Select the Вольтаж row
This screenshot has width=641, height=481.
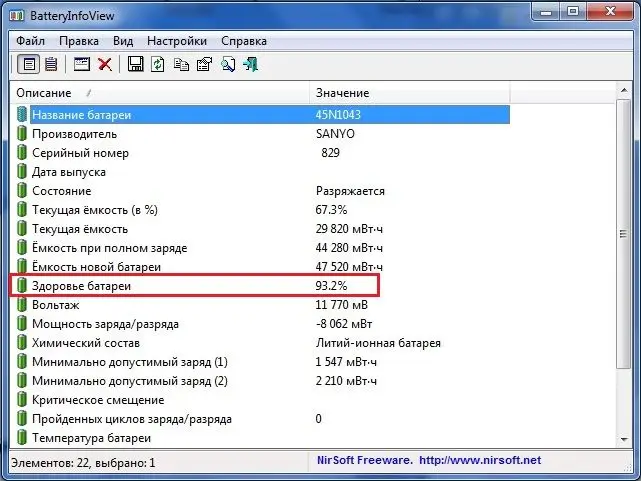[262, 305]
